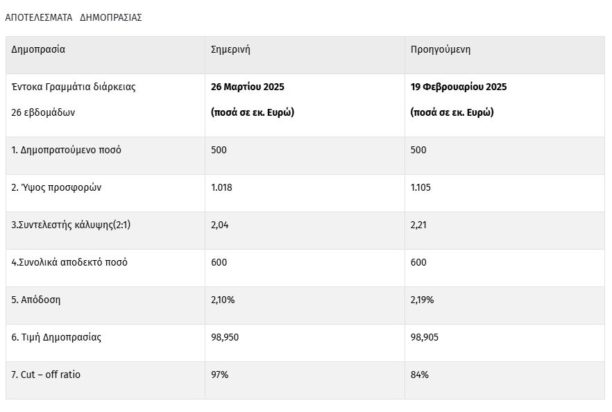This screenshot has height=412, width=612.
Task: Click the Σημερινή column header
Action: click(231, 49)
